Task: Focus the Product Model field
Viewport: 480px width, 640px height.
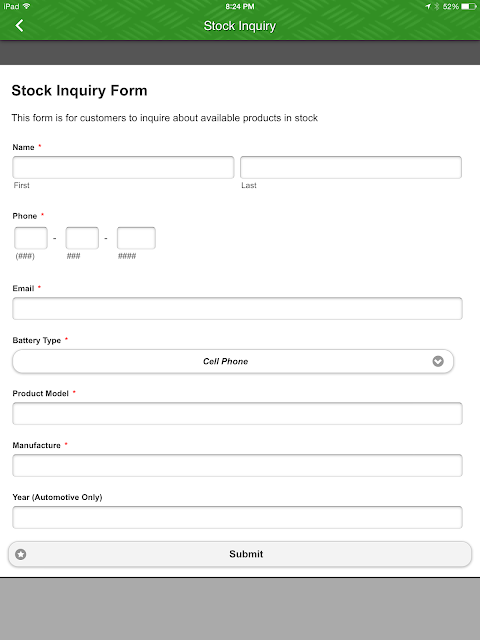Action: pyautogui.click(x=238, y=413)
